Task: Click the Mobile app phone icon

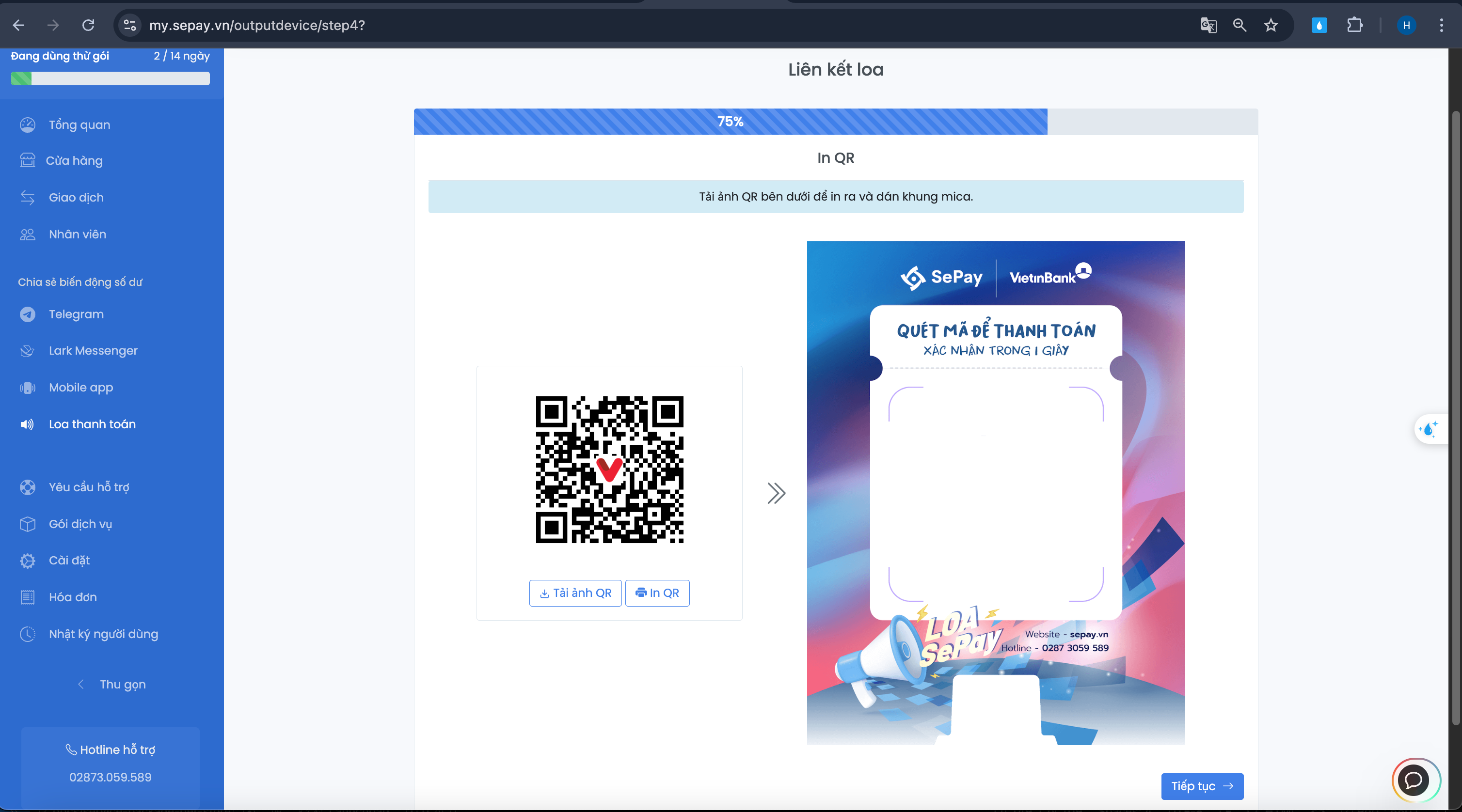Action: tap(27, 388)
